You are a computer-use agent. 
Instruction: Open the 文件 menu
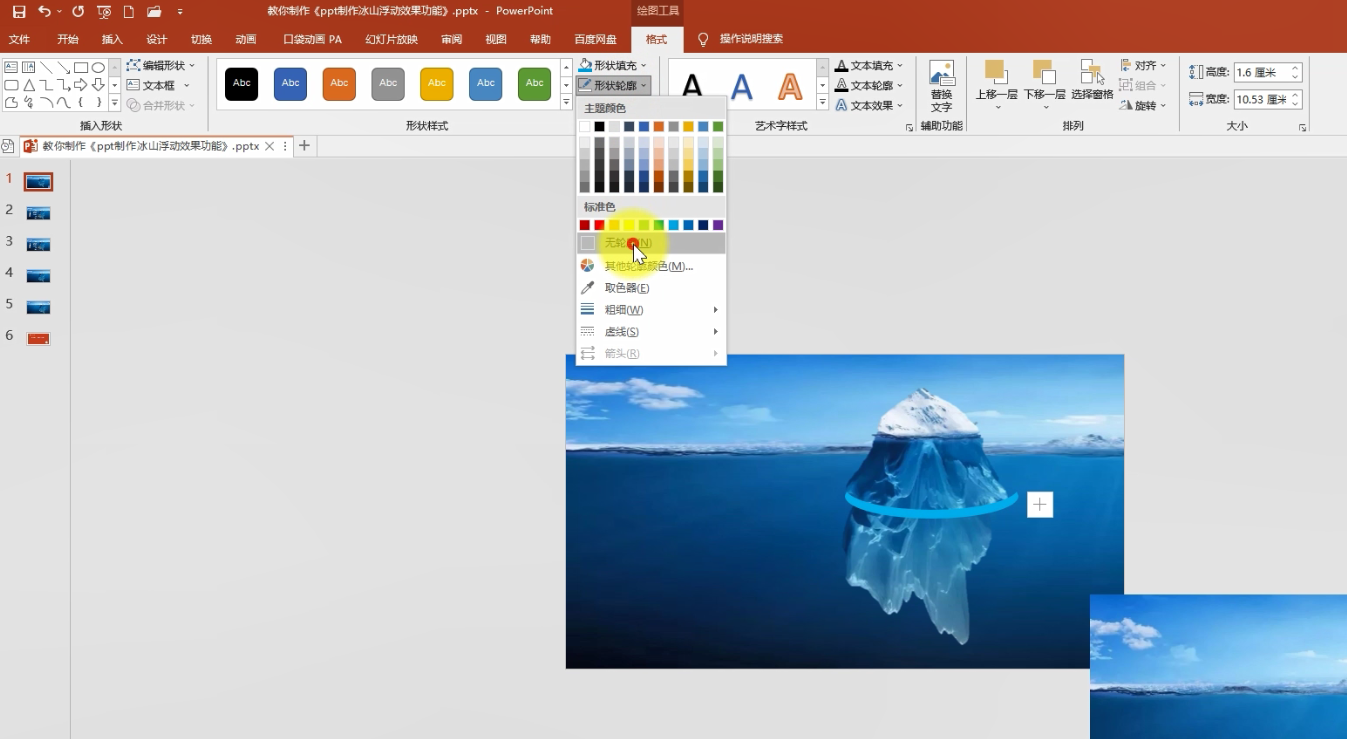[x=19, y=39]
